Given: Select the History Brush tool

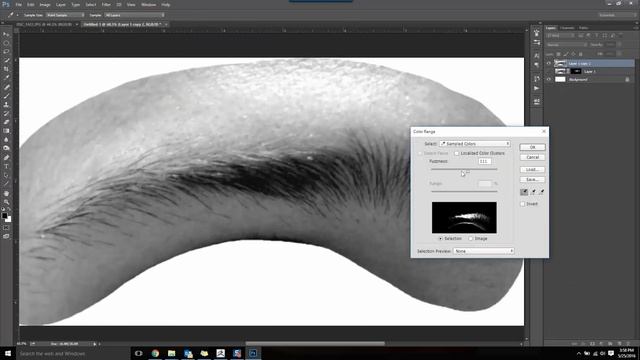Looking at the screenshot, I should coord(6,113).
